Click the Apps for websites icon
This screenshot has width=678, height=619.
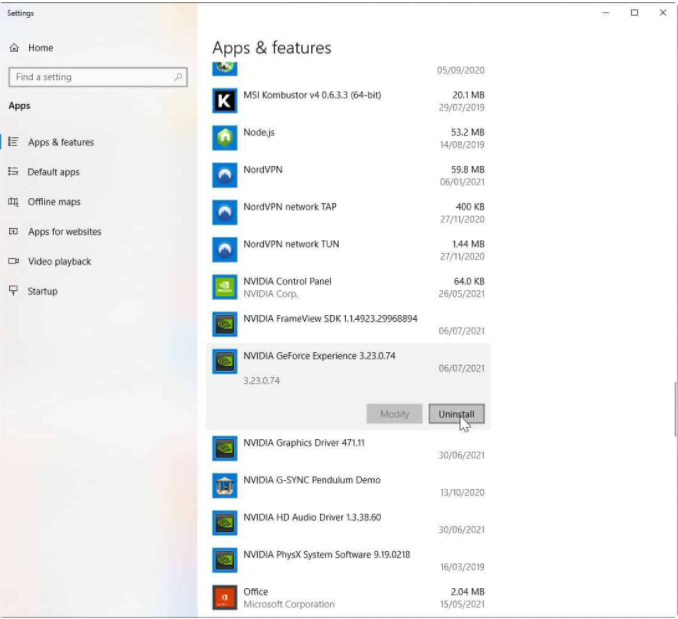[13, 231]
